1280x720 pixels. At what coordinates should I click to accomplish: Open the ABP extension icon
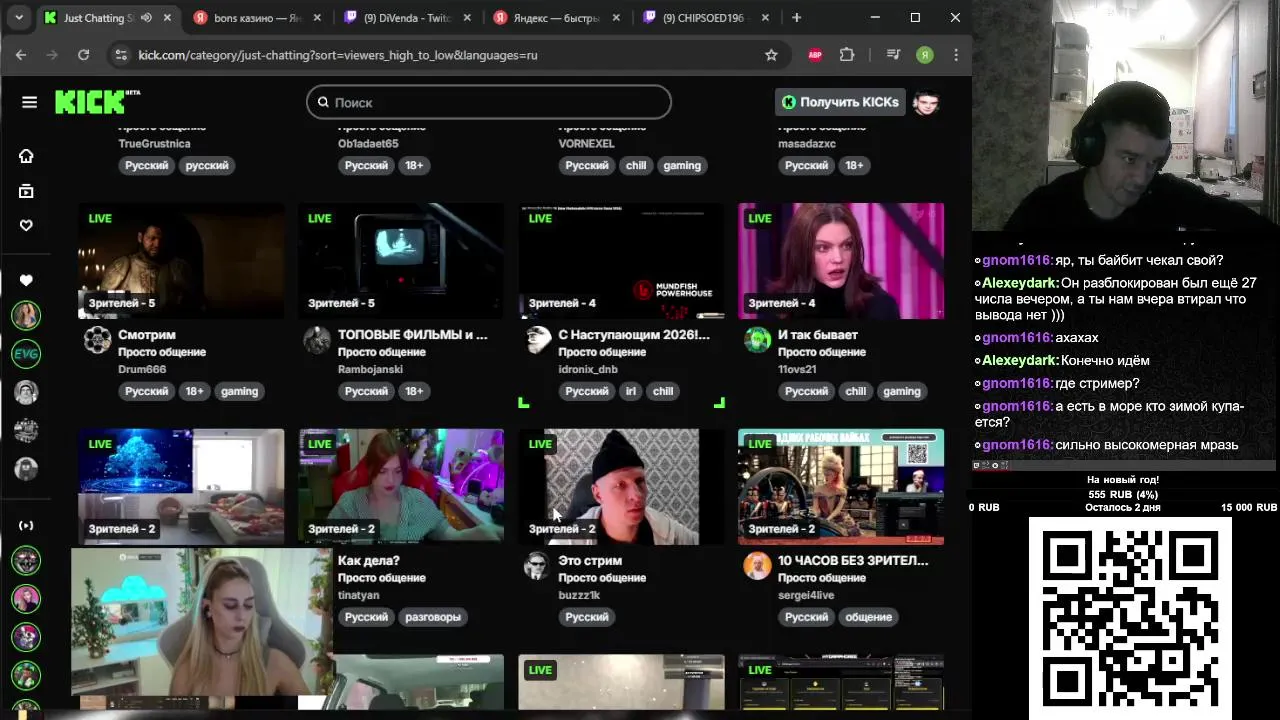click(x=815, y=55)
